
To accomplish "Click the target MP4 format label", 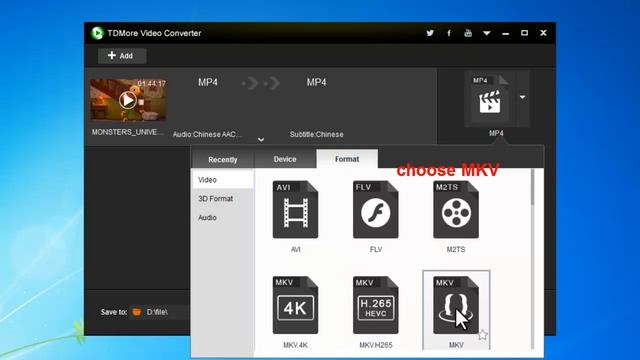I will click(x=316, y=82).
